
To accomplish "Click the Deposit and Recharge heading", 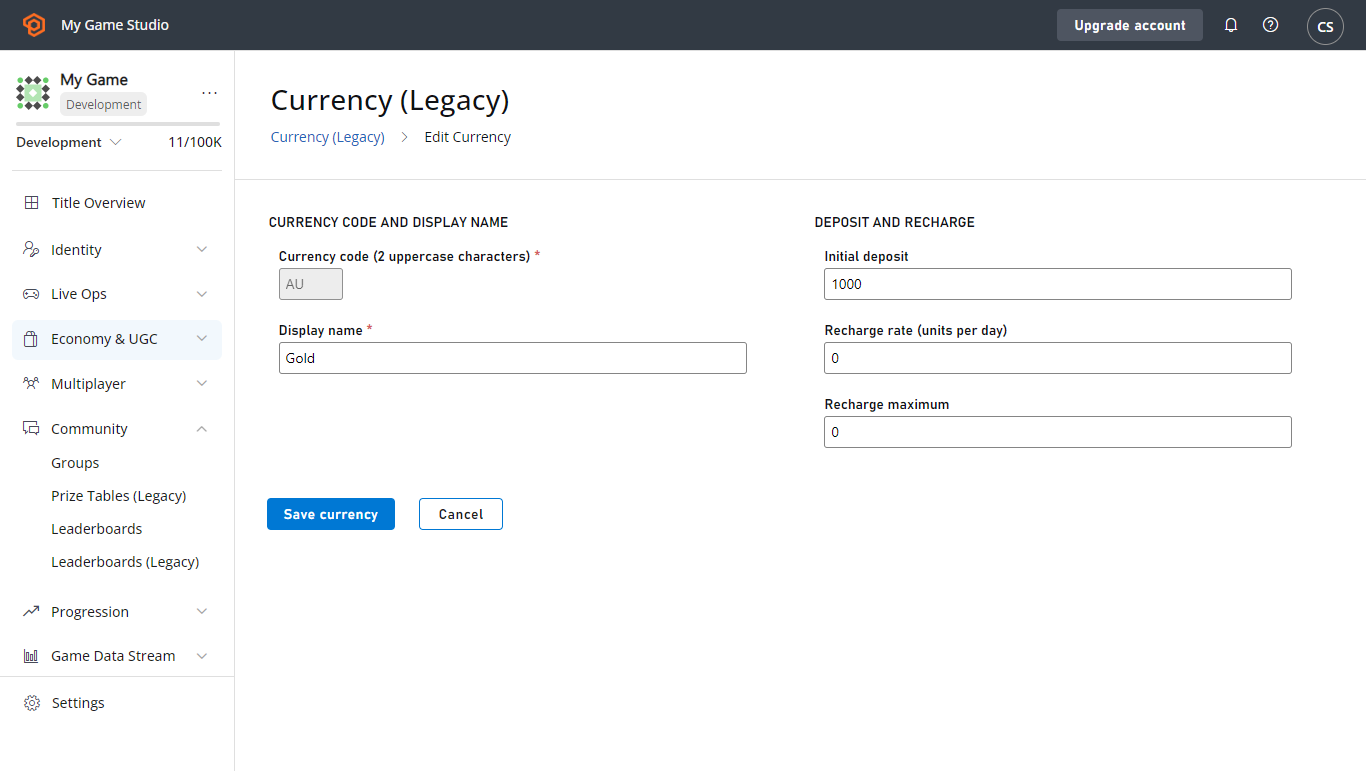I will click(895, 222).
